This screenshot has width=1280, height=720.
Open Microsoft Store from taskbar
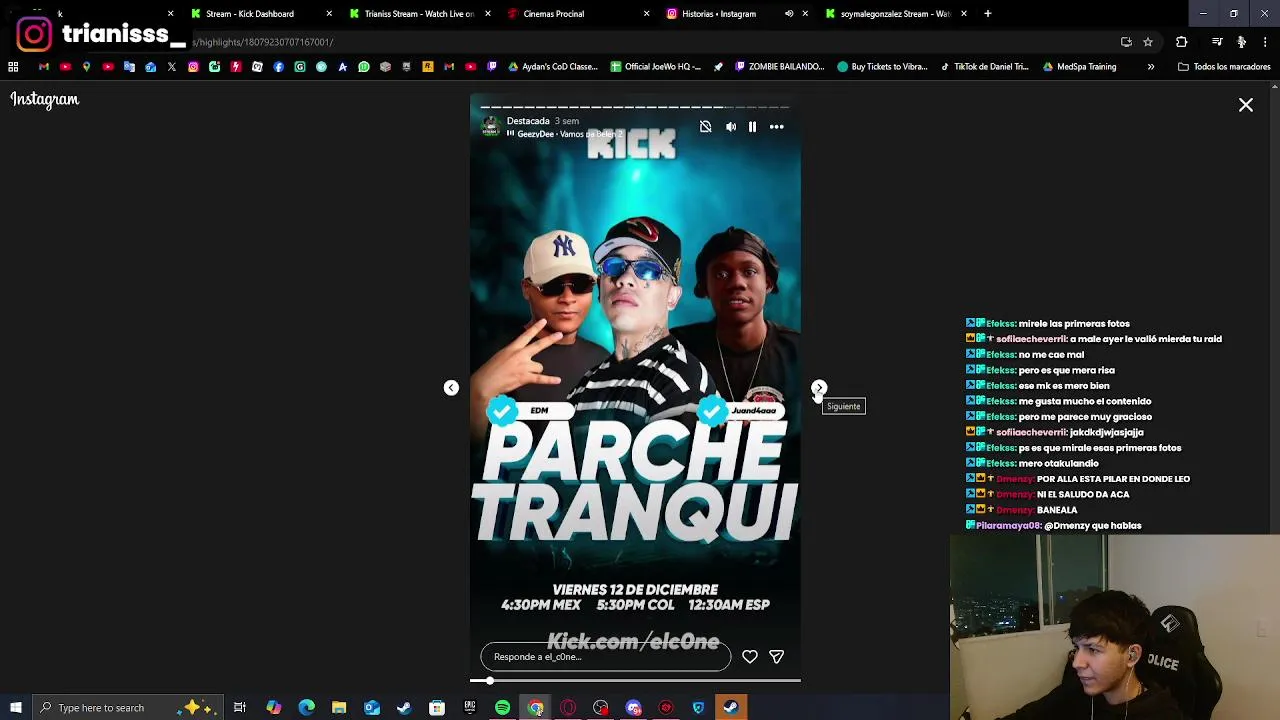[x=437, y=708]
